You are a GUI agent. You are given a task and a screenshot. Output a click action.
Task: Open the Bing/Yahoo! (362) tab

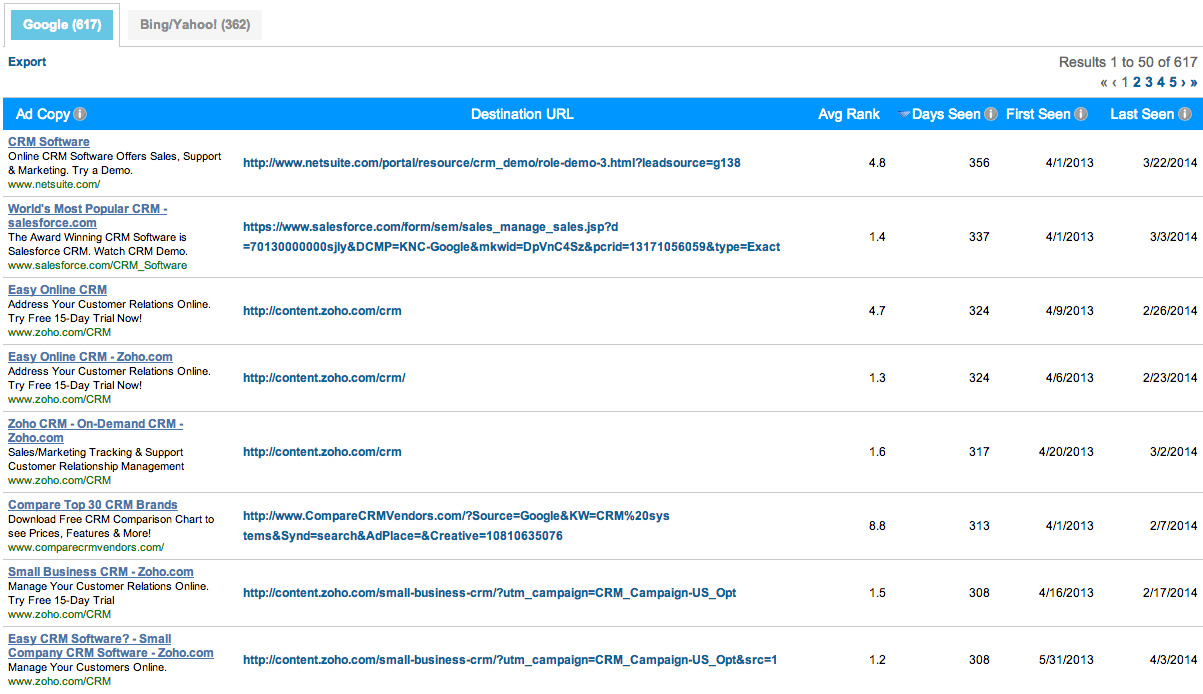[195, 24]
